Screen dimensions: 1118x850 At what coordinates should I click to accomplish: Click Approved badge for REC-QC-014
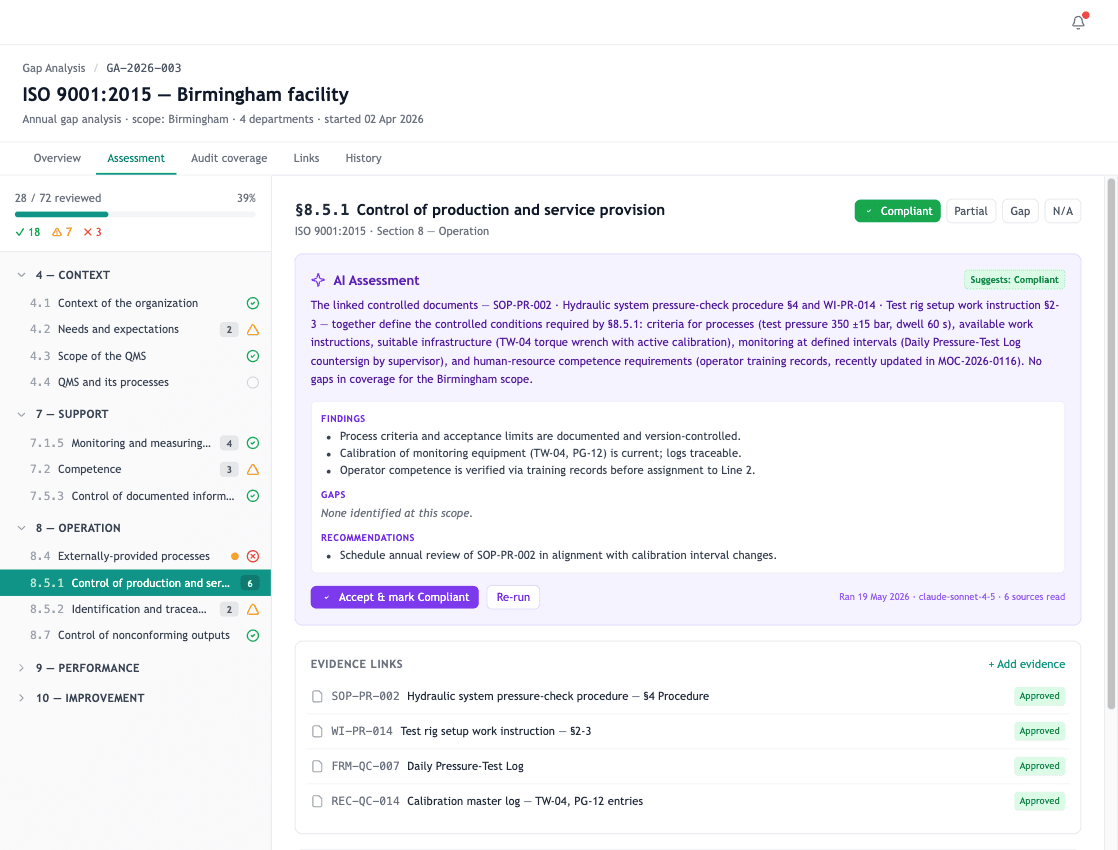(1039, 801)
